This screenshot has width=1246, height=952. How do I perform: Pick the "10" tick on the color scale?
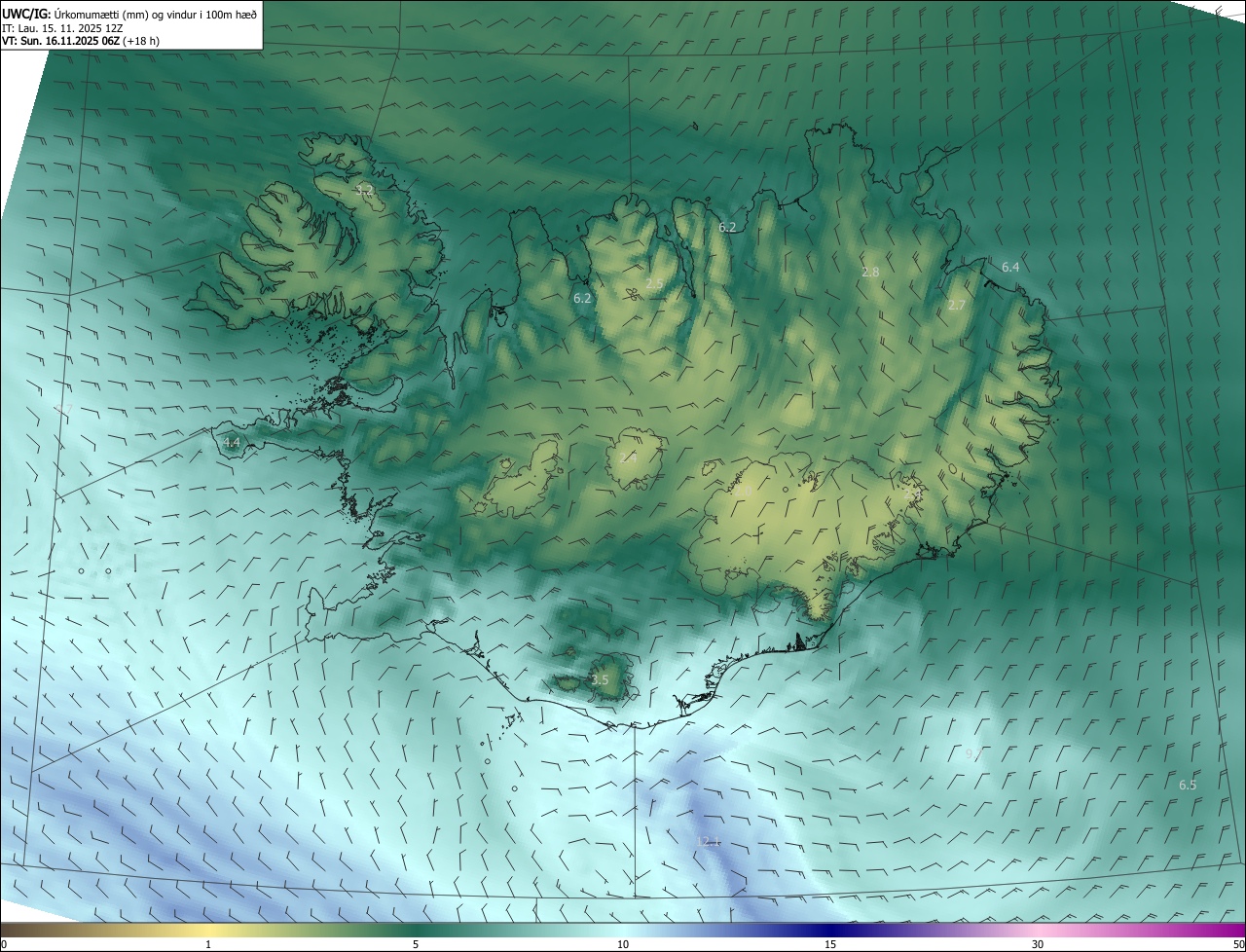623,944
